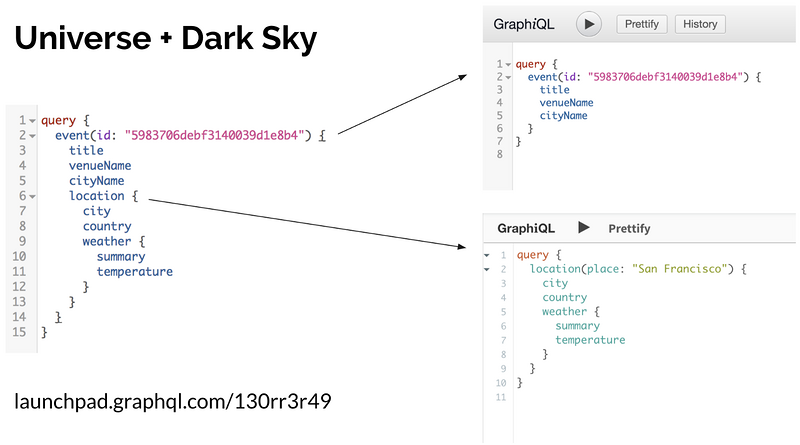Click the event id string in upper GraphiQL editor
Image resolution: width=800 pixels, height=445 pixels.
(665, 77)
